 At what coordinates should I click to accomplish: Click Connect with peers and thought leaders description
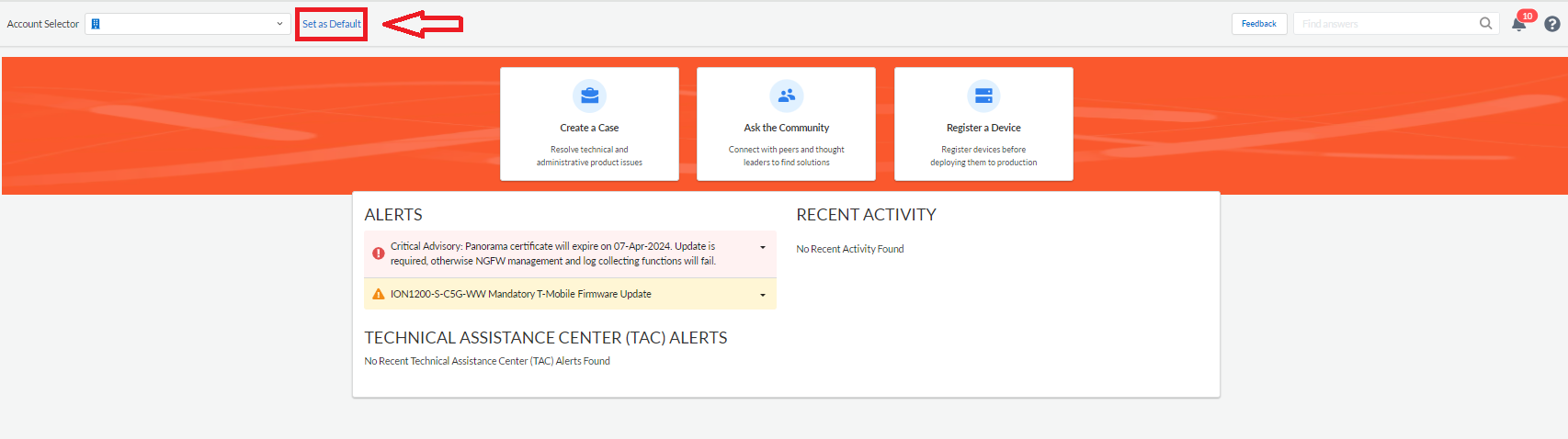787,156
